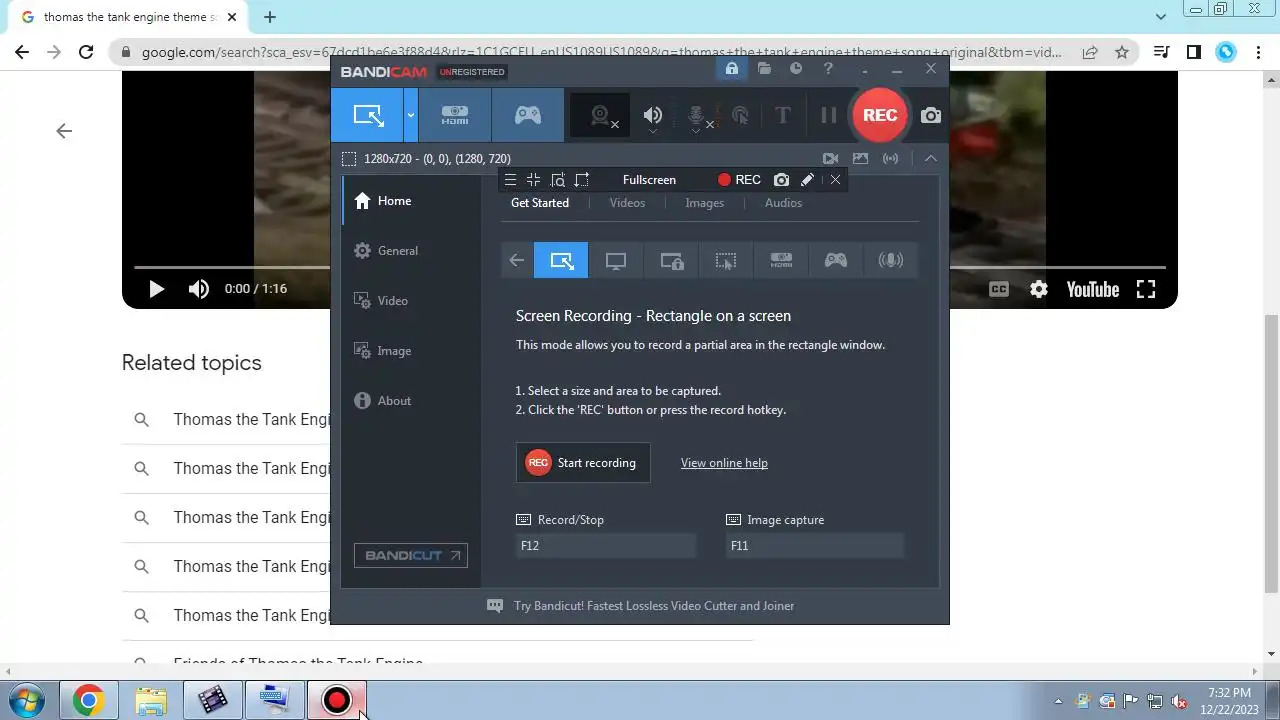This screenshot has height=720, width=1280.
Task: Capture a screenshot with the camera icon
Action: click(x=931, y=115)
